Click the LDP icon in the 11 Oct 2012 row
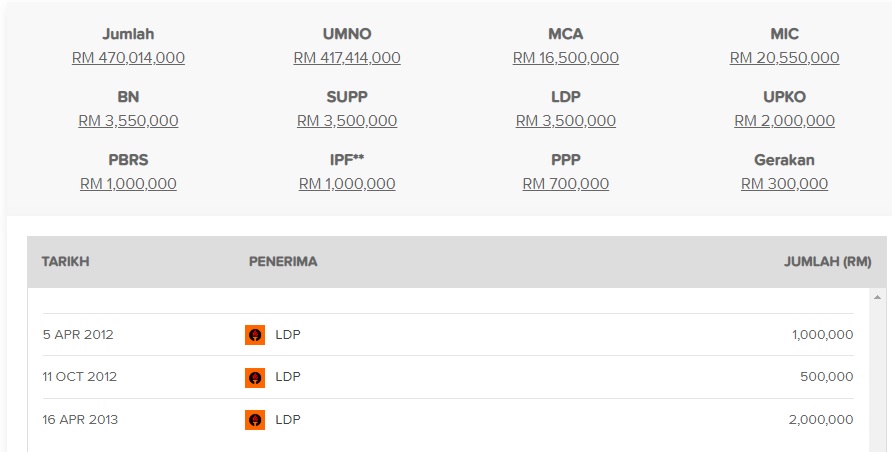The height and width of the screenshot is (452, 892). click(x=255, y=378)
